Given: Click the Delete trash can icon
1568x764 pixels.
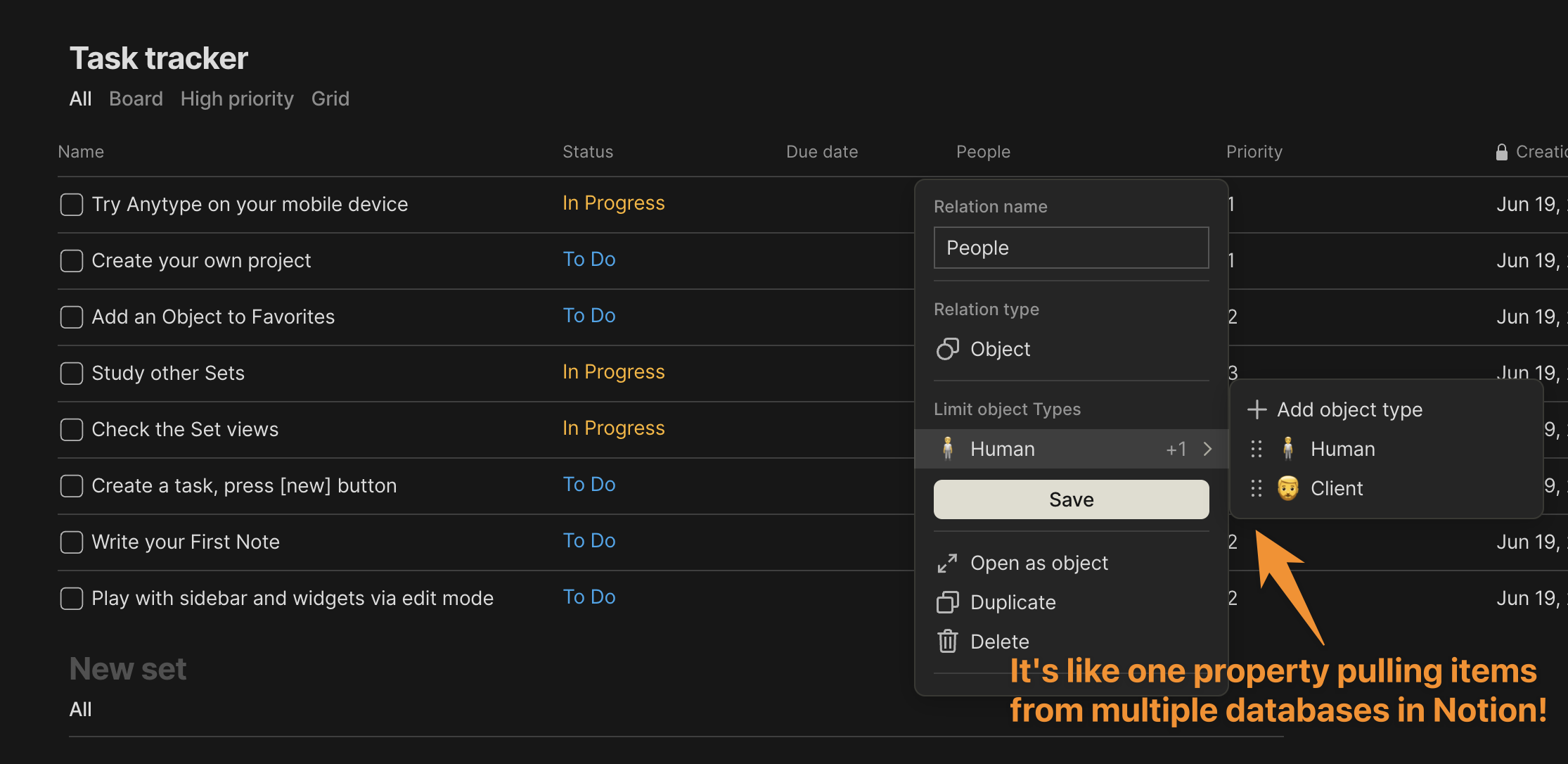Looking at the screenshot, I should point(947,642).
